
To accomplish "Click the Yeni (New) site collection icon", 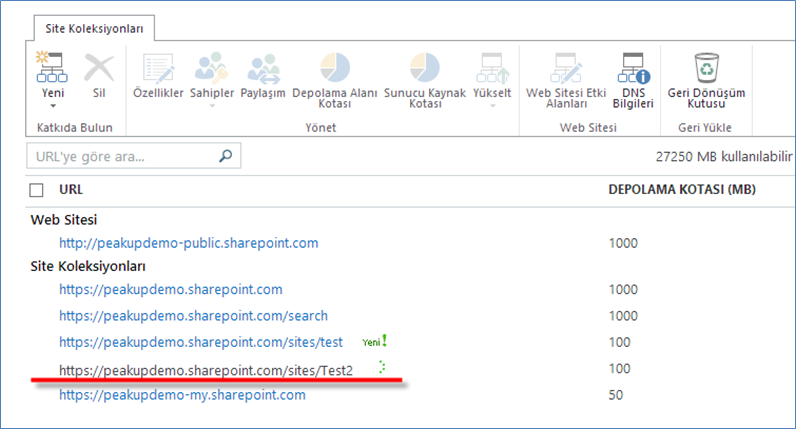I will pos(52,67).
